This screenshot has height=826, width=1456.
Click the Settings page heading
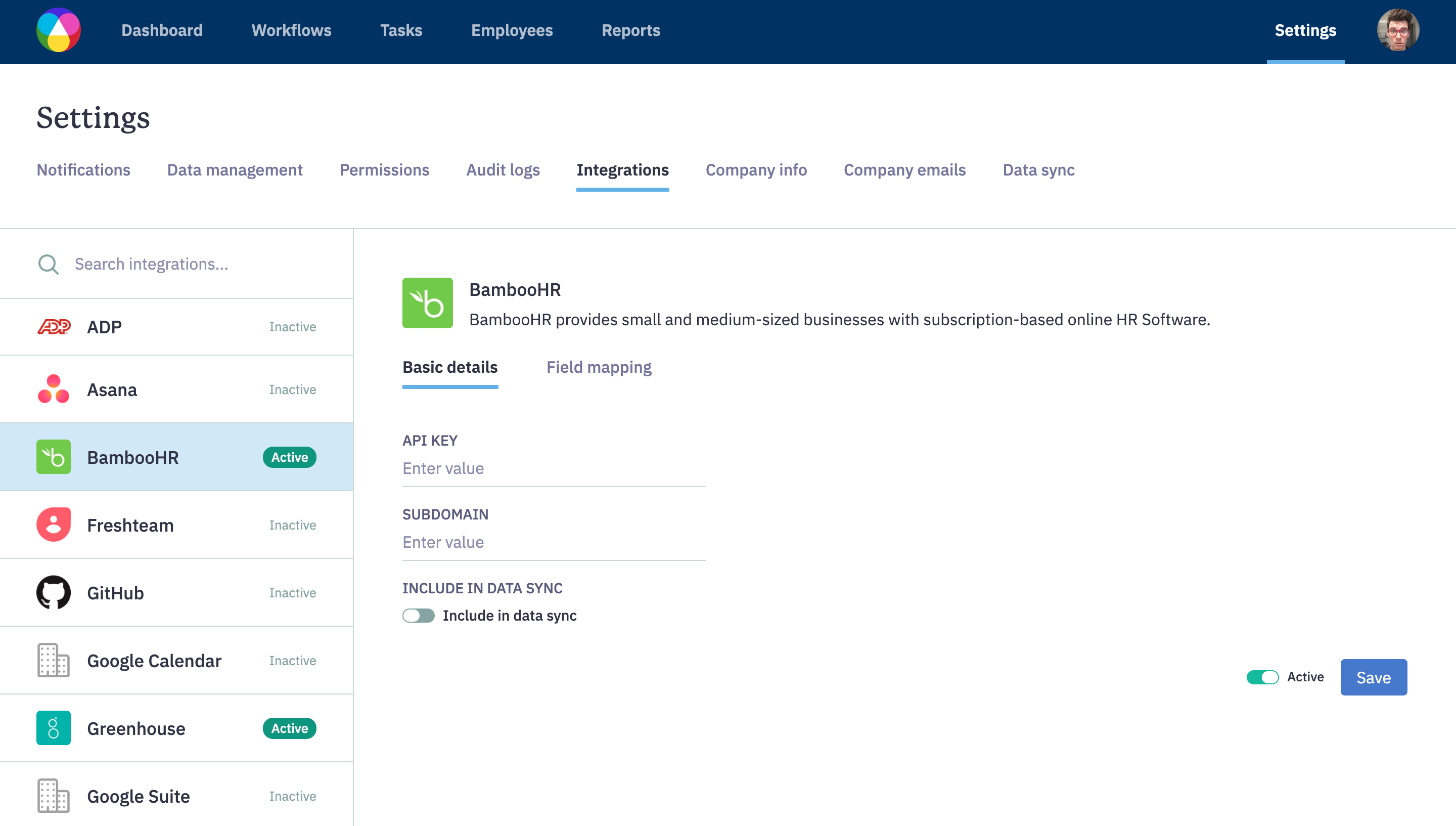click(94, 117)
